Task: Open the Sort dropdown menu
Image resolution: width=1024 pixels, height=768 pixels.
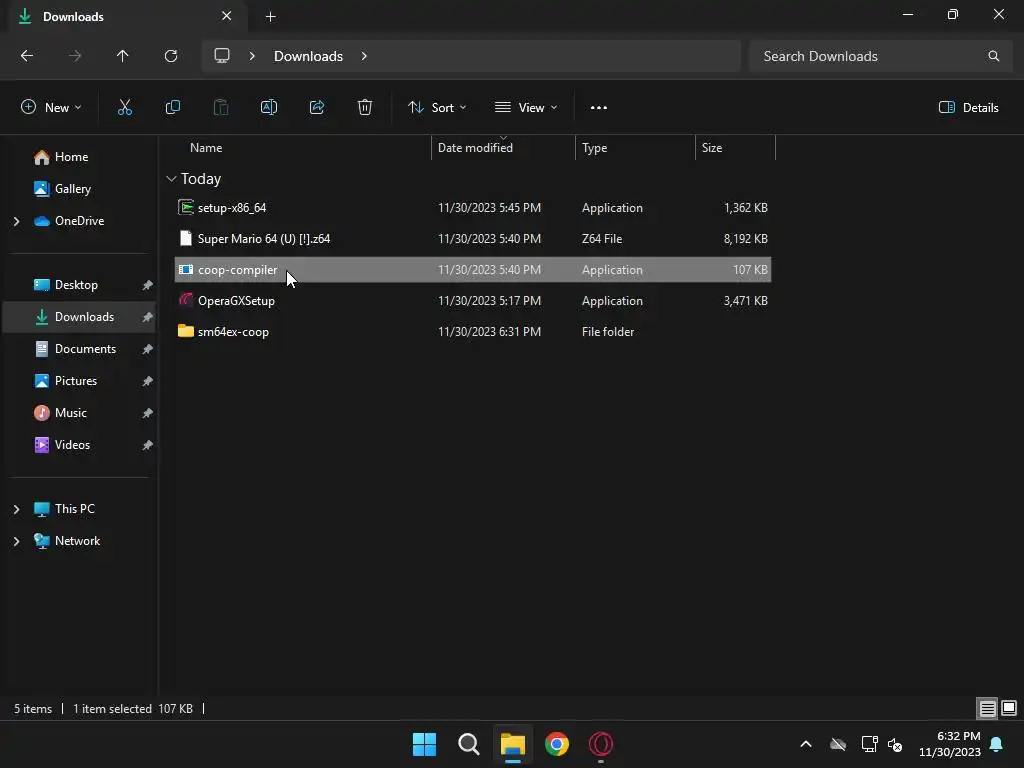Action: click(437, 108)
